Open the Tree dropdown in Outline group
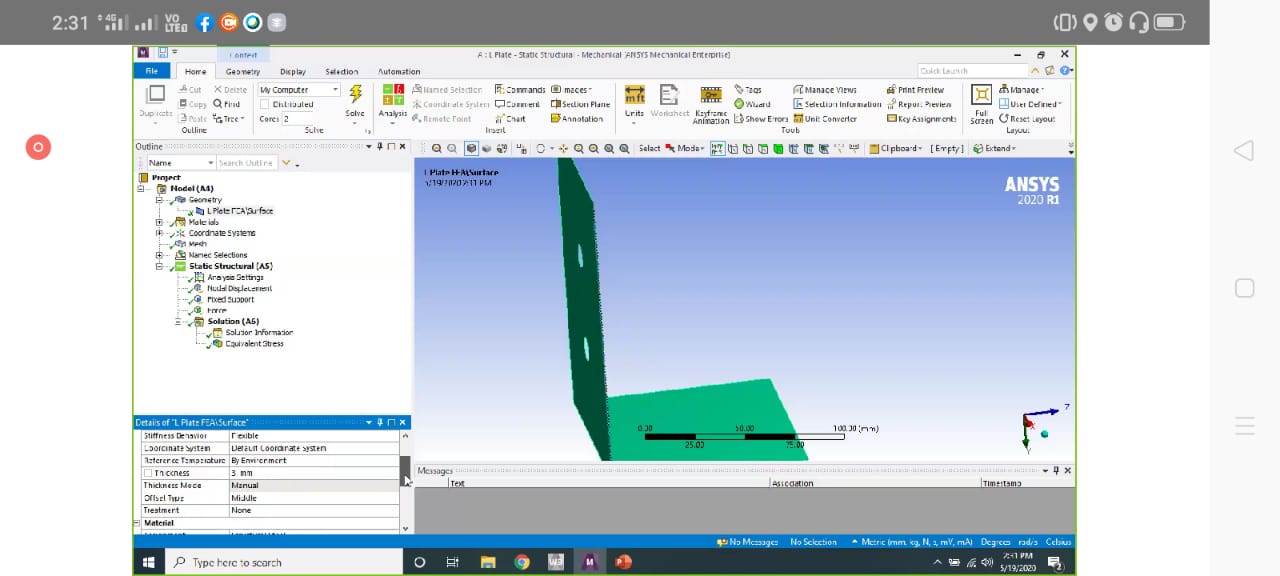Viewport: 1280px width, 576px height. (x=229, y=119)
